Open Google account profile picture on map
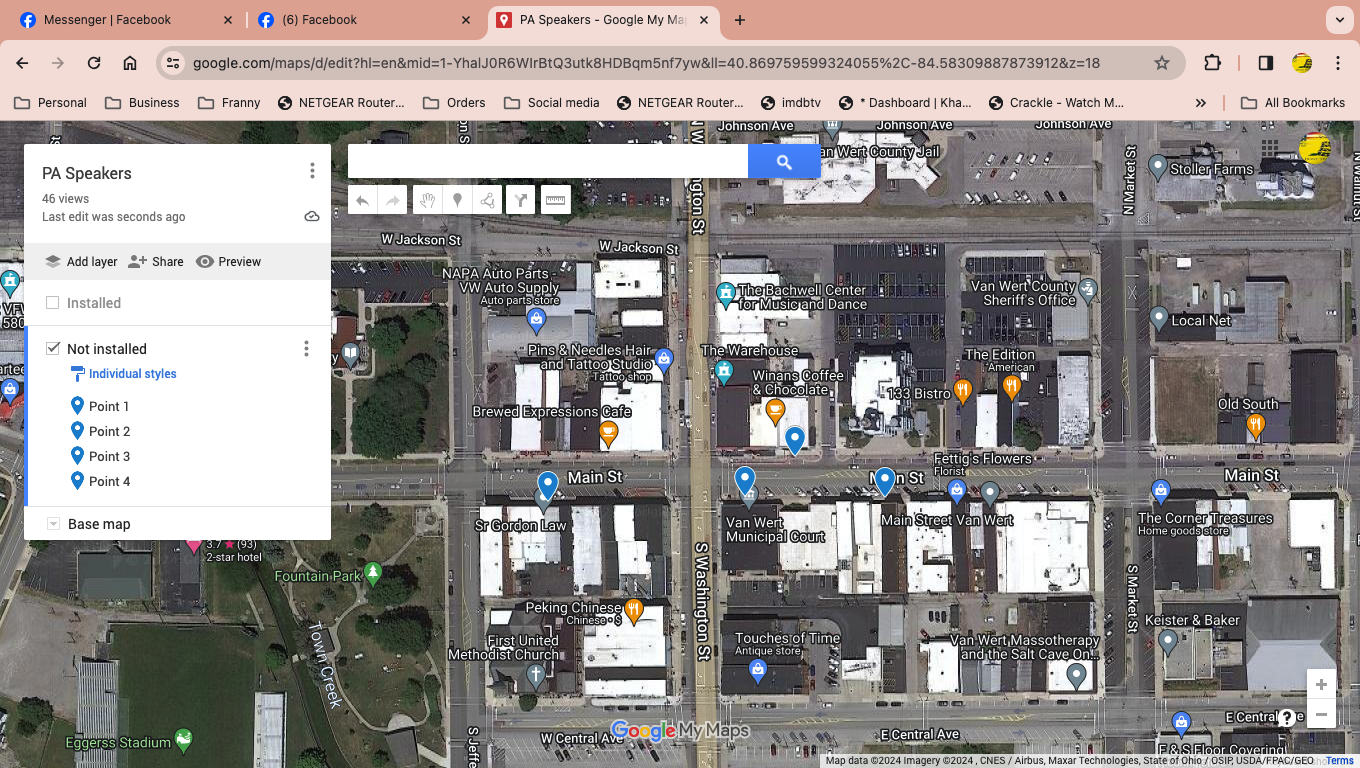 [x=1314, y=148]
